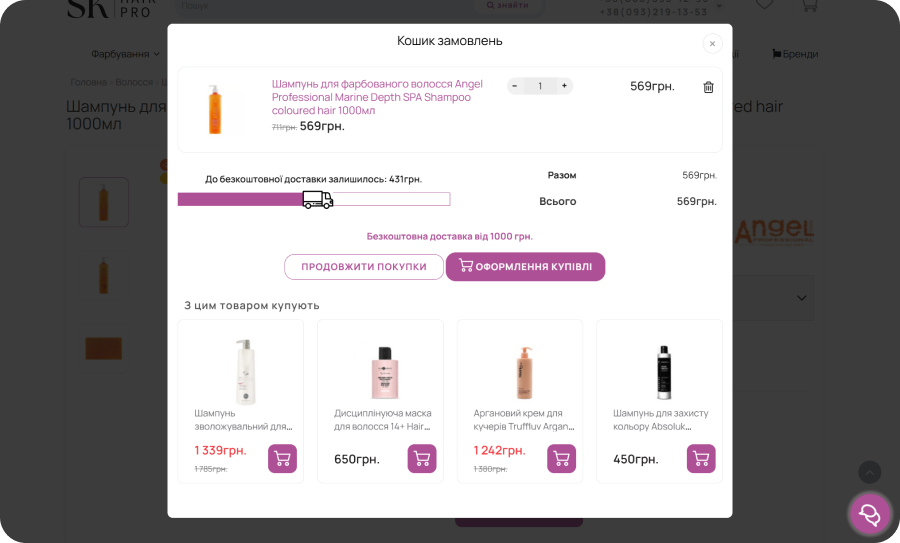Click the scroll-to-top arrow button

[x=870, y=472]
